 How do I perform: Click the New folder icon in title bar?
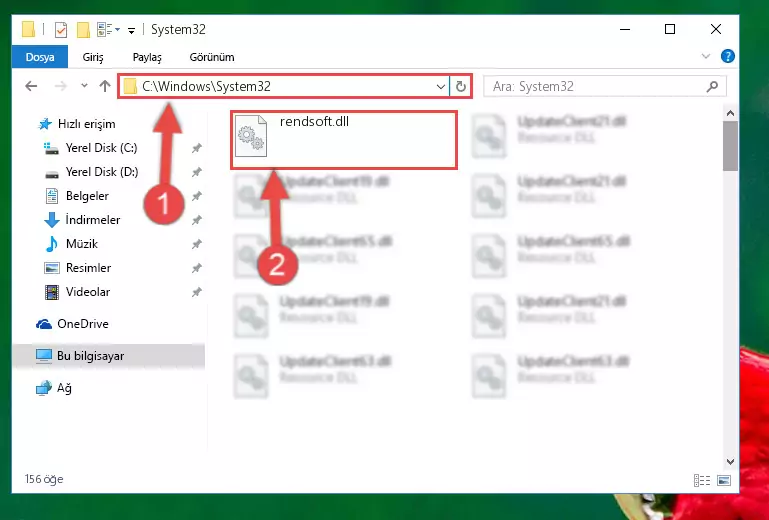pos(84,30)
